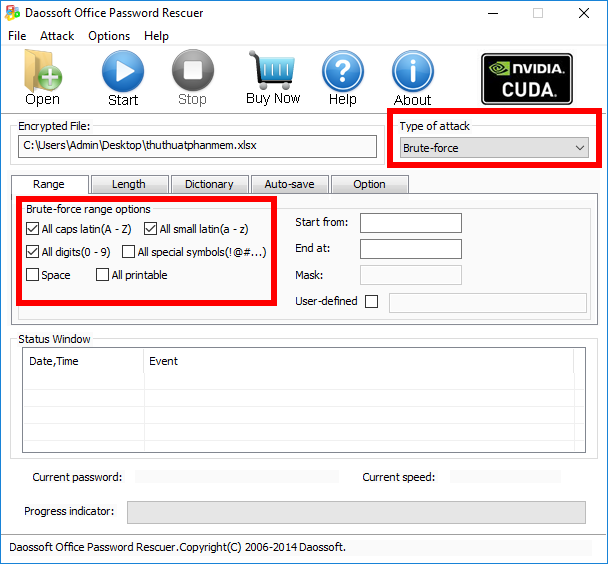Screen dimensions: 608x564
Task: Click the Mask input field
Action: coord(411,275)
